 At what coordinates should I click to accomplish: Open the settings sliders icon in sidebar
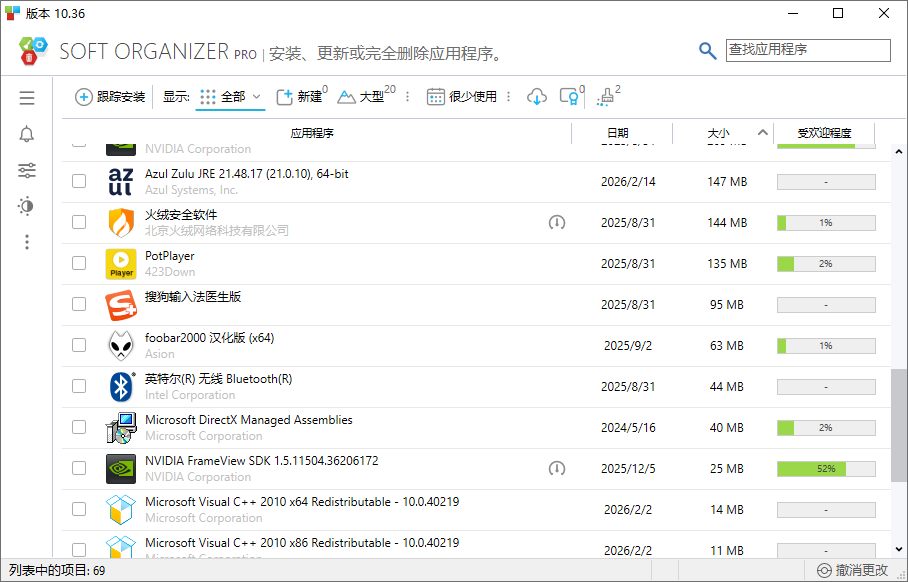tap(26, 170)
